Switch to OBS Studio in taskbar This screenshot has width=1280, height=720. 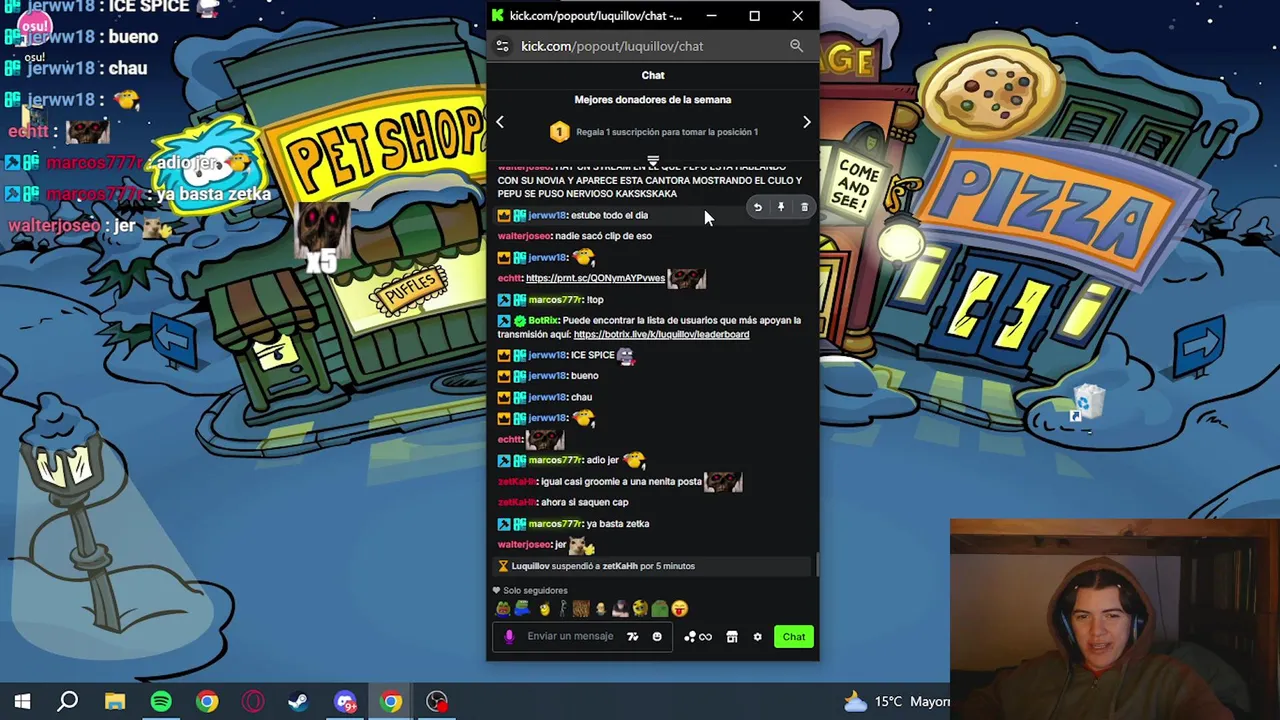(x=437, y=702)
